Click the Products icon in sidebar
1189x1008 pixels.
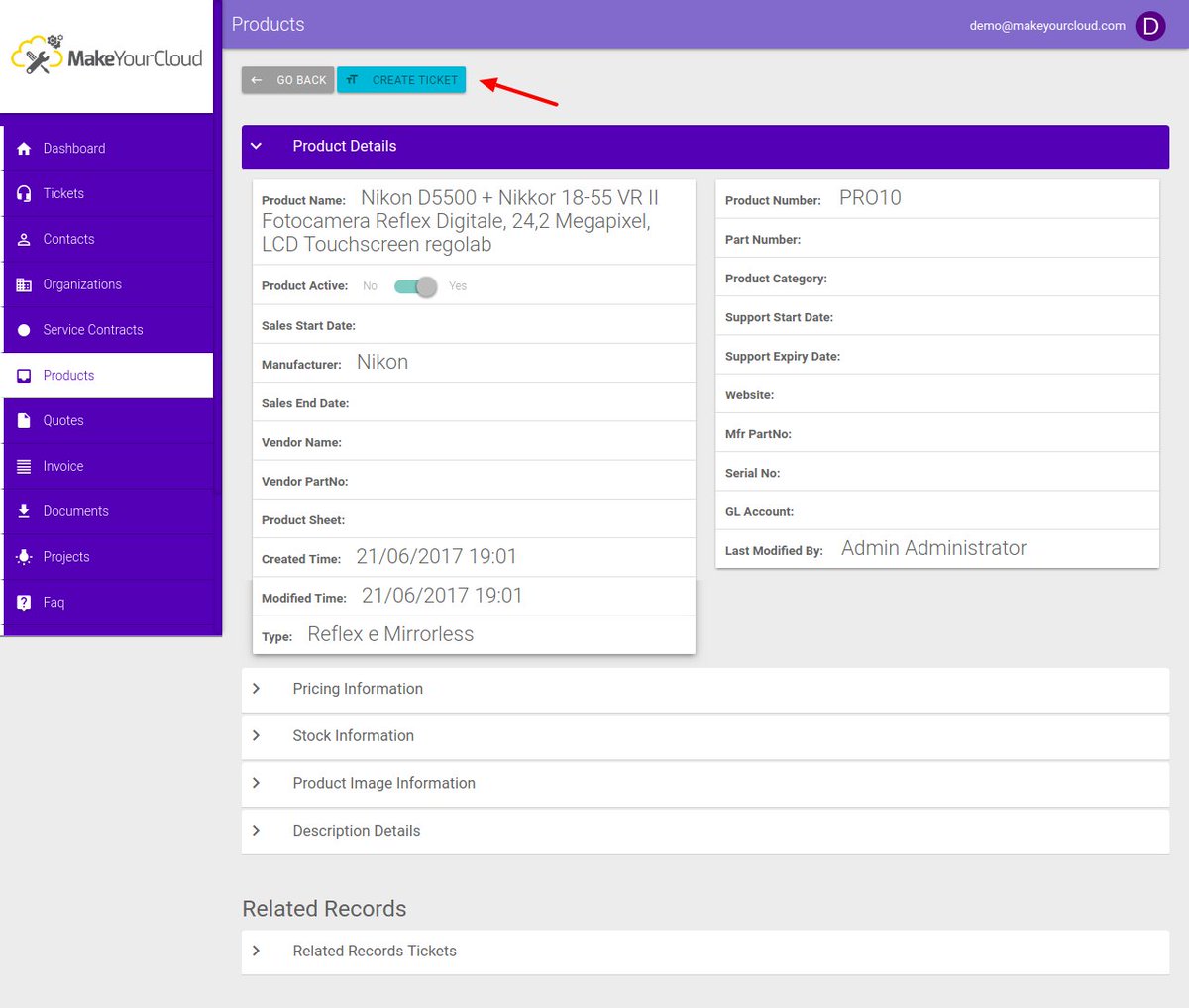(x=24, y=376)
